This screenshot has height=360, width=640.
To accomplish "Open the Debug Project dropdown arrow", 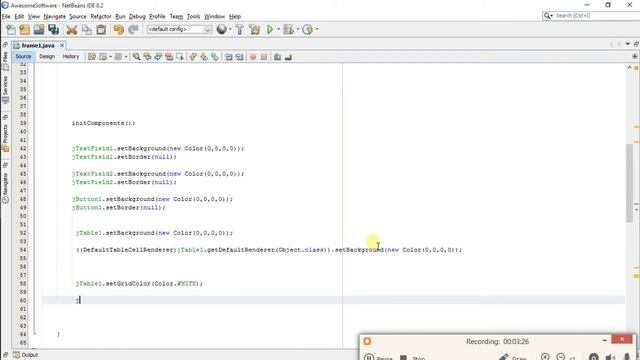I will click(298, 29).
